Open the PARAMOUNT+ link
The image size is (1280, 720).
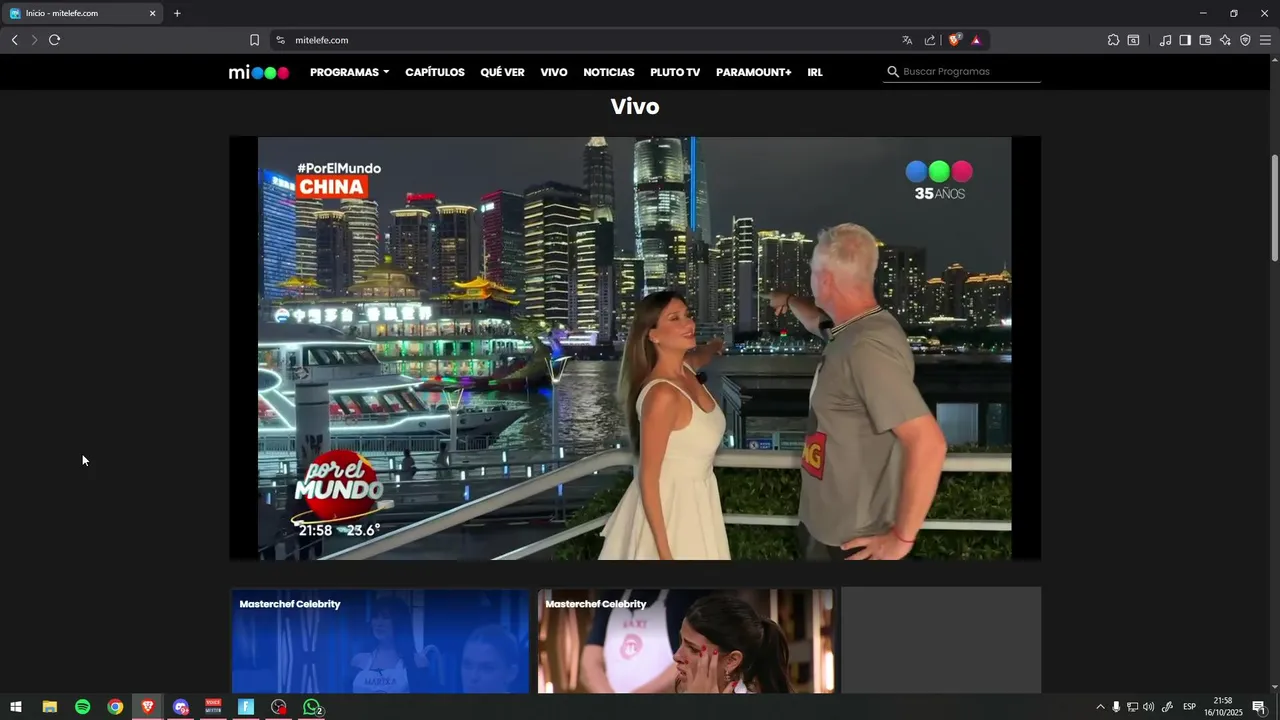[754, 72]
